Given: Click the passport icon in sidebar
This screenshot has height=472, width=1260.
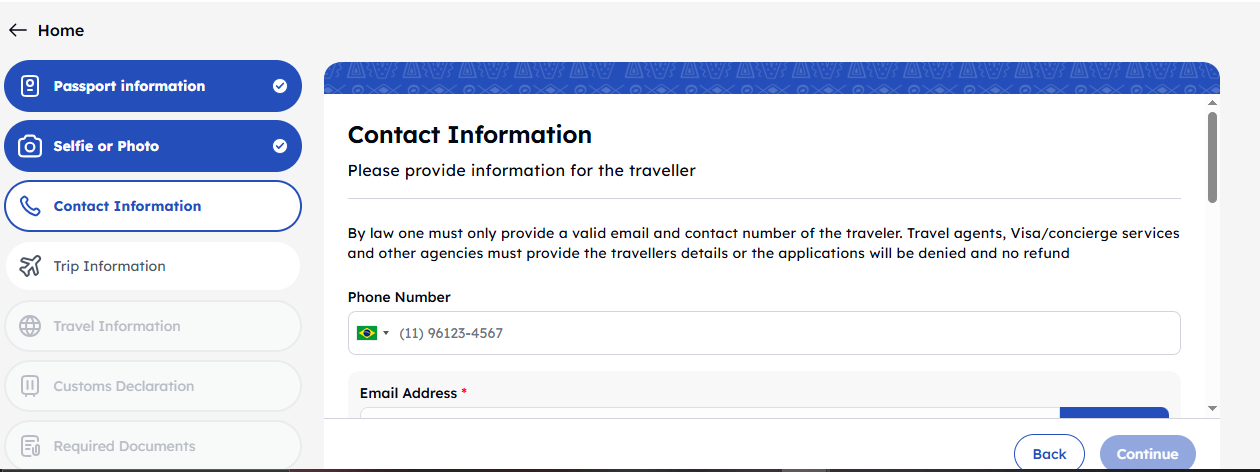Looking at the screenshot, I should pyautogui.click(x=30, y=86).
